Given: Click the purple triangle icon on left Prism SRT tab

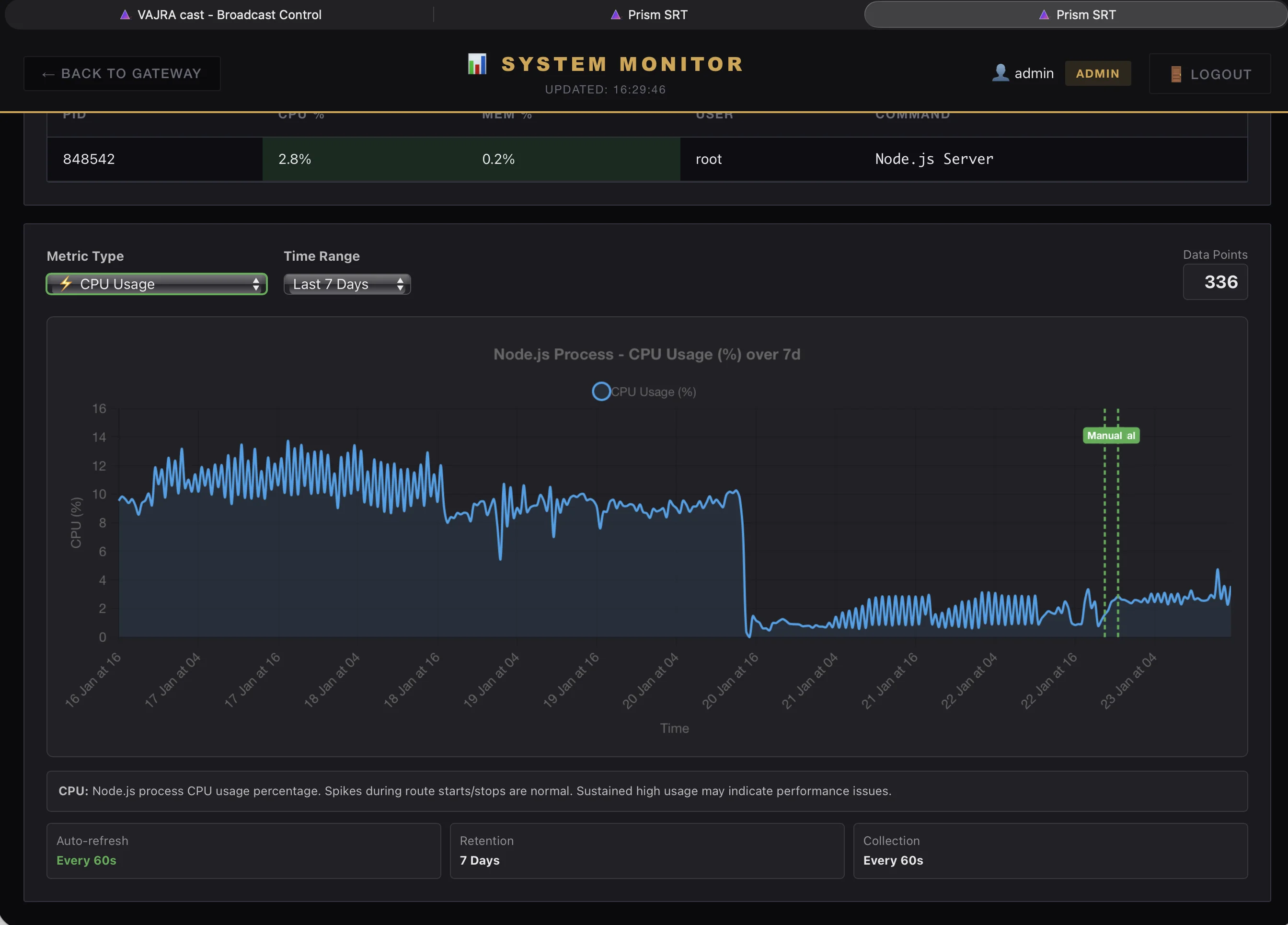Looking at the screenshot, I should pos(616,14).
